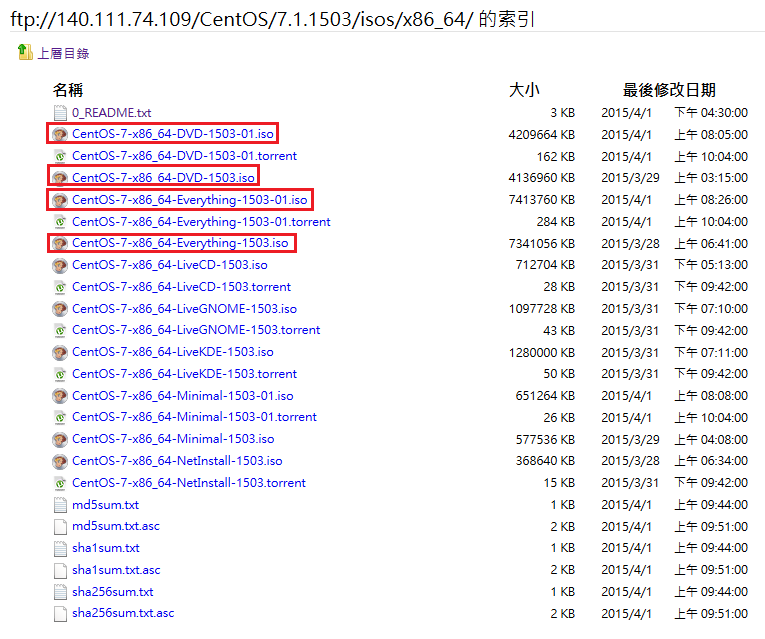Open the sha1sum.txt file link
The image size is (765, 639).
tap(105, 548)
